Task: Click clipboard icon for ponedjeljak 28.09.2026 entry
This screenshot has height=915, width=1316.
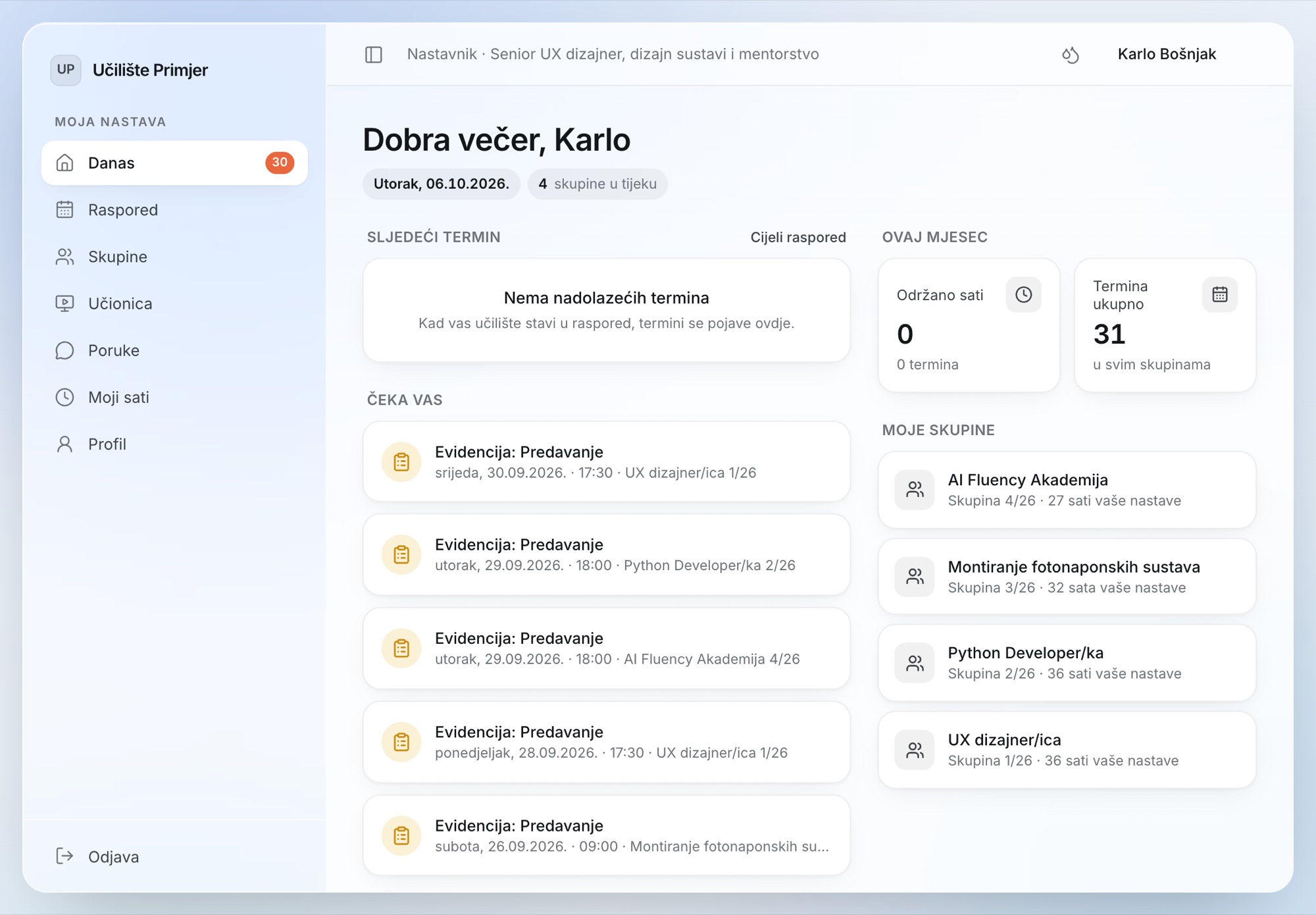Action: click(401, 742)
